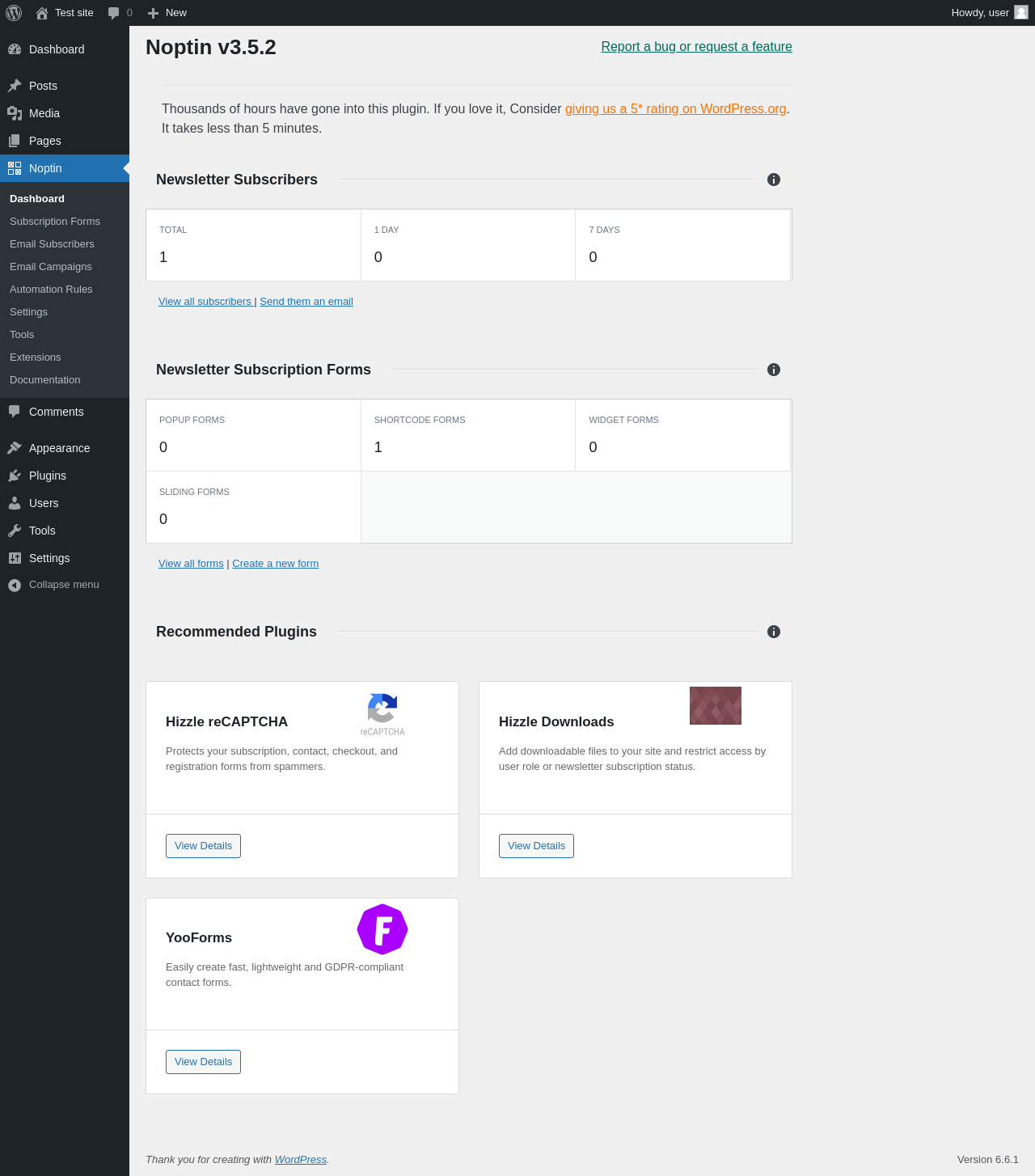Click the Settings sliders icon in main menu

tap(15, 558)
